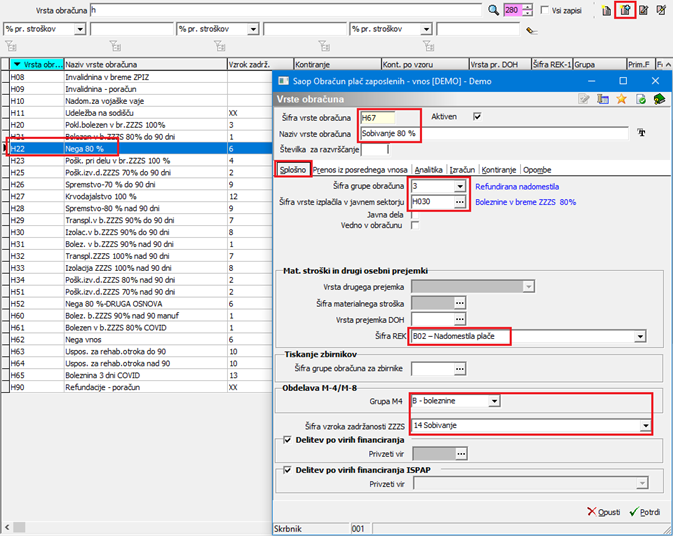Open the Šifra REK dropdown
This screenshot has height=536, width=673.
[x=640, y=336]
